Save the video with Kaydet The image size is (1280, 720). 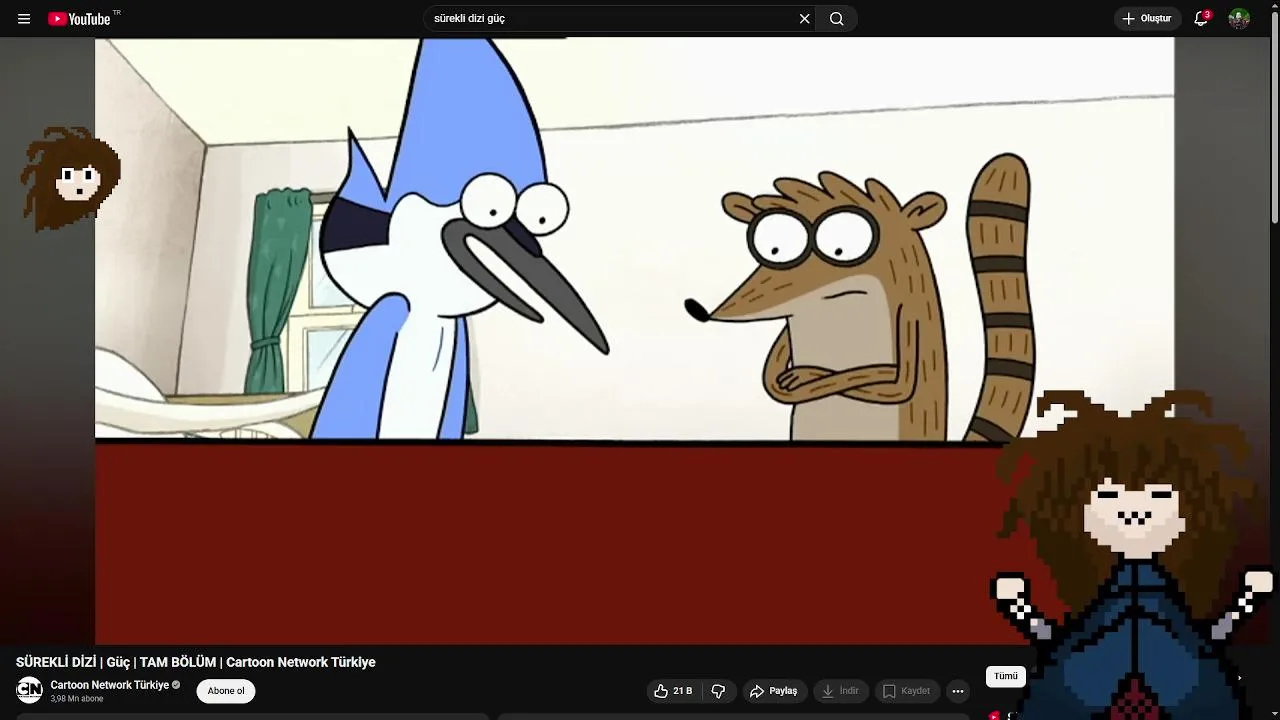coord(907,691)
